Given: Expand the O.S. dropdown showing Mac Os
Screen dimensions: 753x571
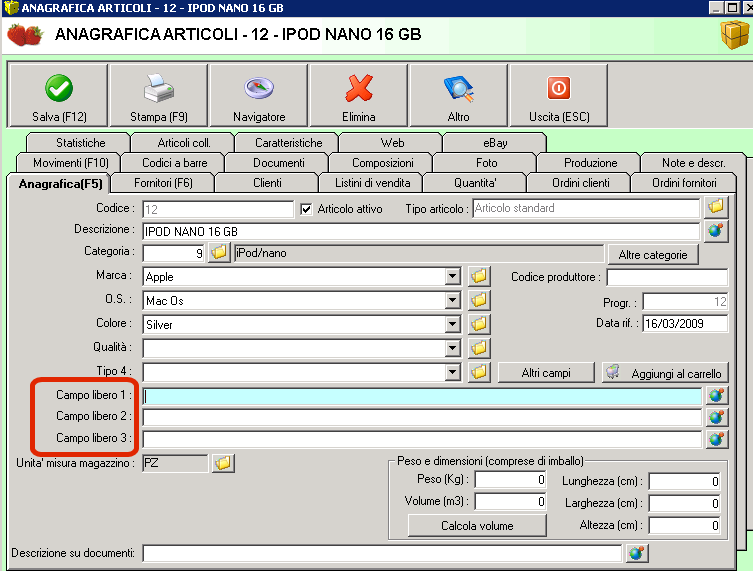Looking at the screenshot, I should (452, 301).
